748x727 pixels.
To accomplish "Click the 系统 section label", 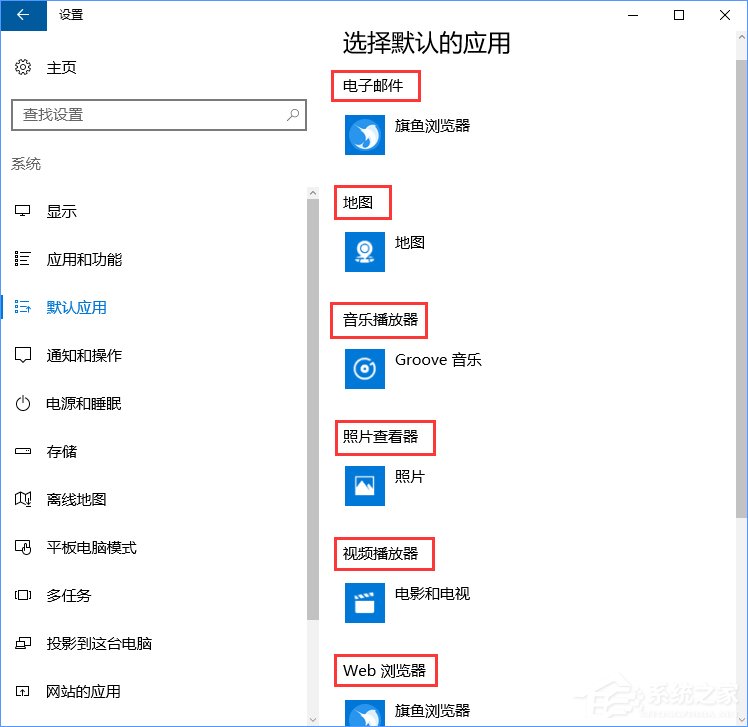I will [26, 164].
